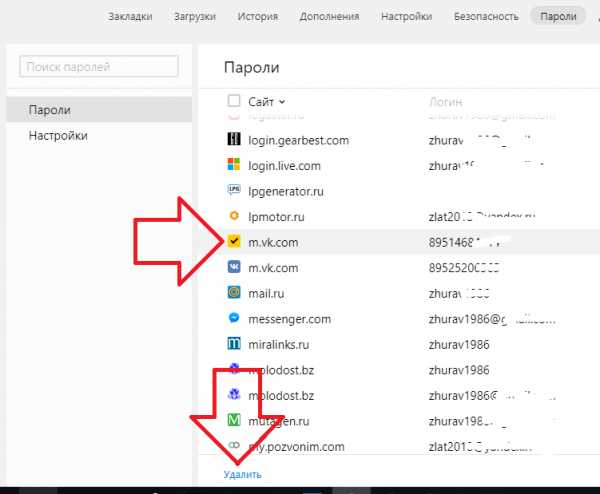Viewport: 600px width, 494px height.
Task: Uncheck the selected m.vk.com checkbox
Action: pos(234,241)
